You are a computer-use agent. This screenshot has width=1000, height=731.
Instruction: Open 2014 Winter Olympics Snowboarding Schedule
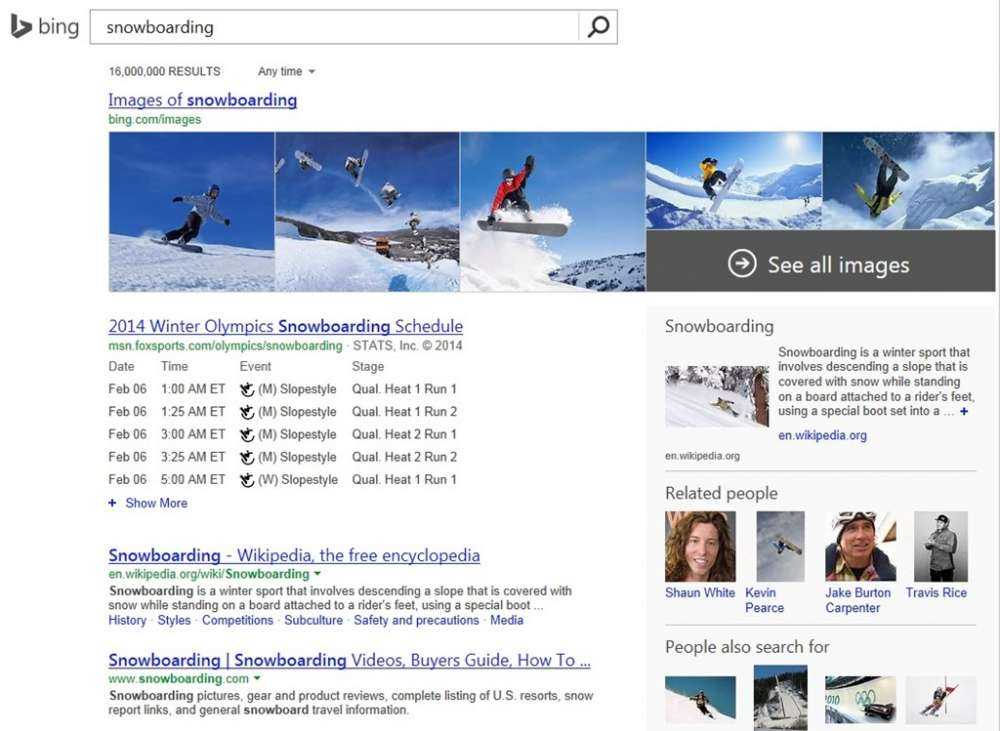(x=286, y=326)
